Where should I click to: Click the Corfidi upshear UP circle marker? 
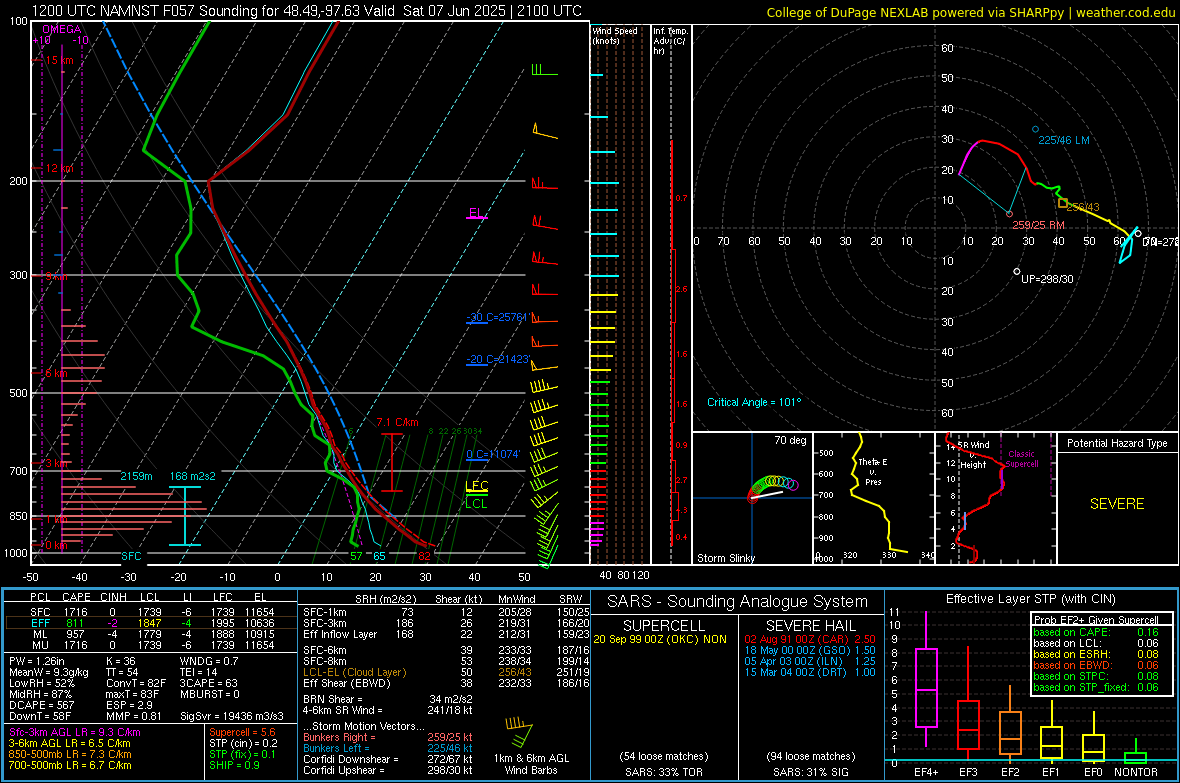point(1017,271)
